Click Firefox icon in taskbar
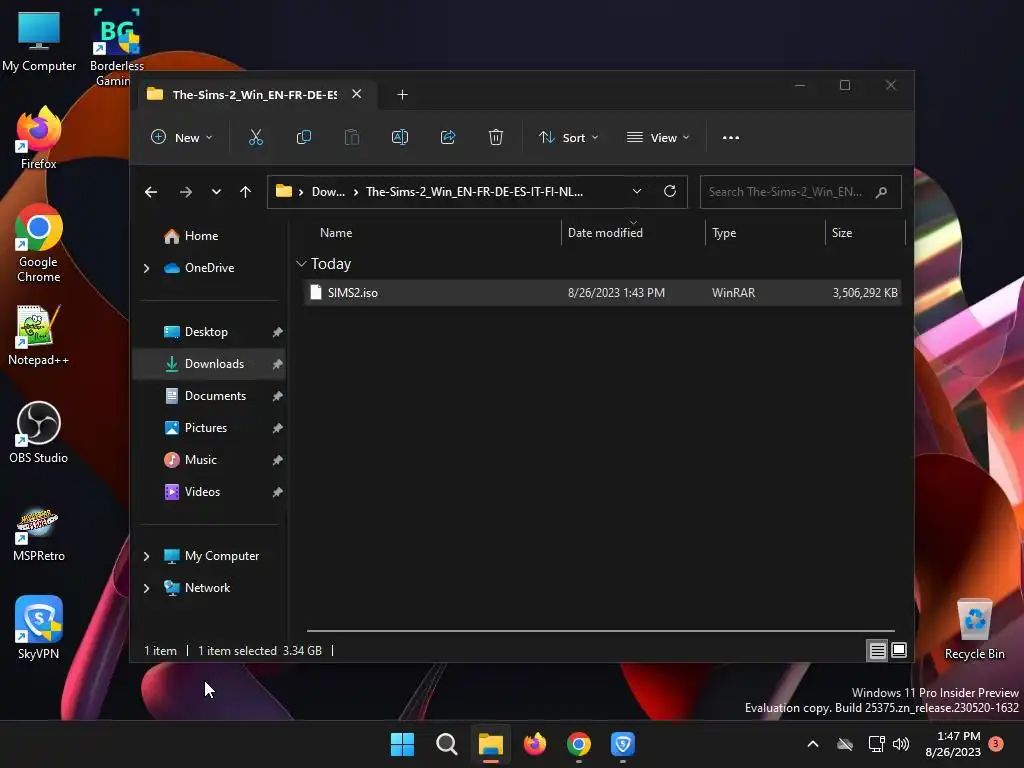 (x=535, y=744)
